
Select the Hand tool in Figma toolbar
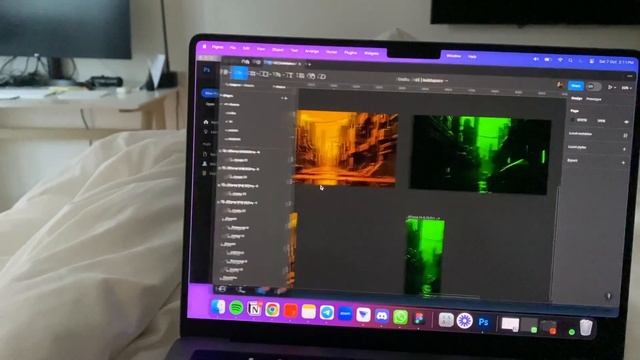pyautogui.click(x=311, y=76)
